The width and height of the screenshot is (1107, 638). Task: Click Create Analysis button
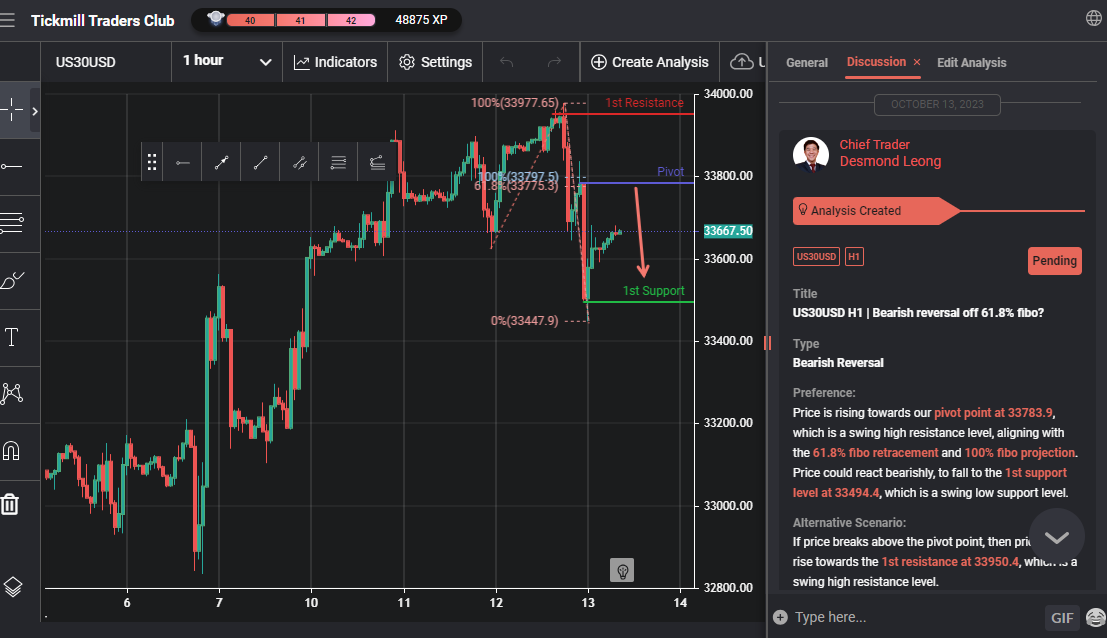click(650, 62)
